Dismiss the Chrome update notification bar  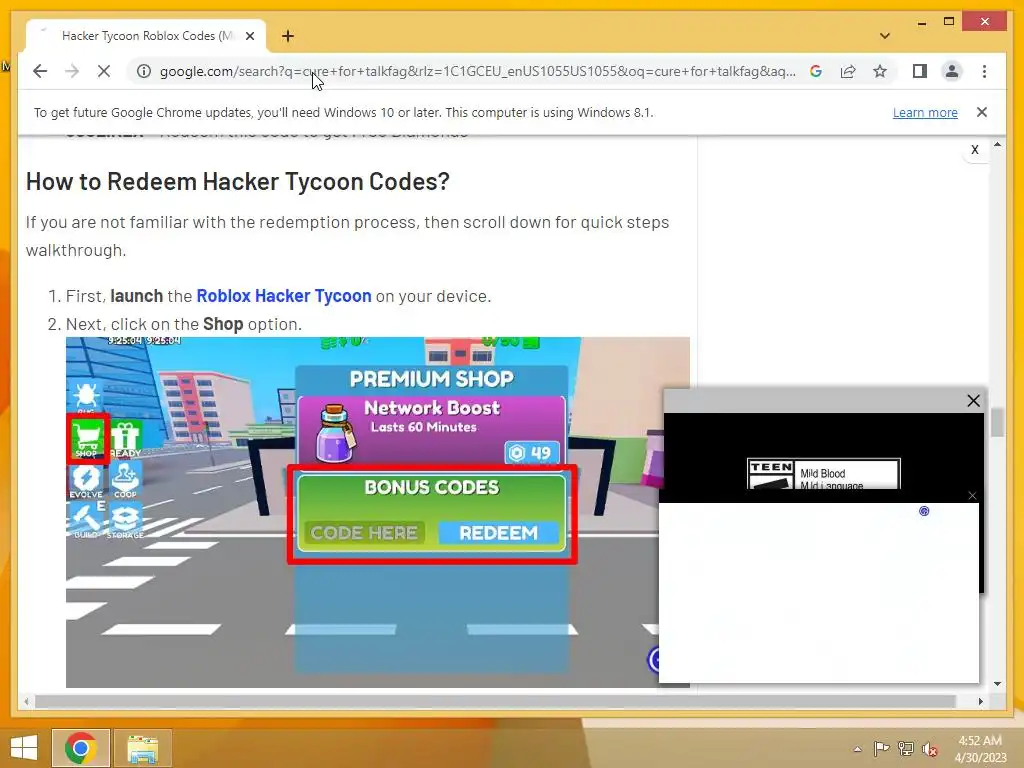(982, 112)
